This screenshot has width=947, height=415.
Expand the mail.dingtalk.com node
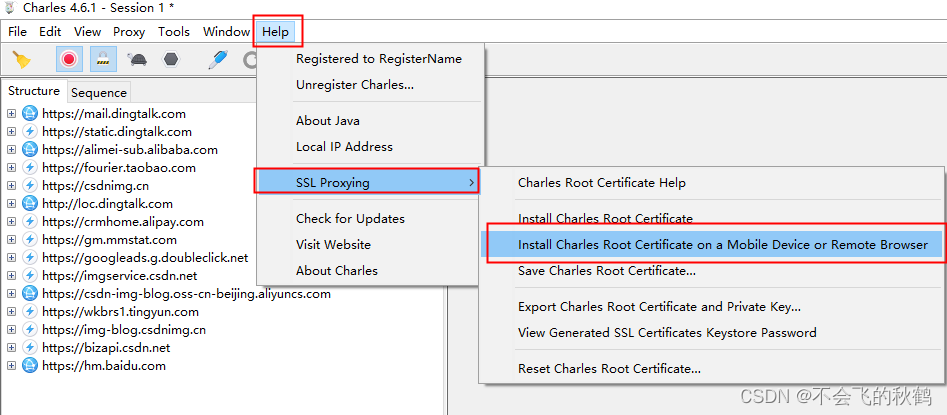pyautogui.click(x=11, y=114)
